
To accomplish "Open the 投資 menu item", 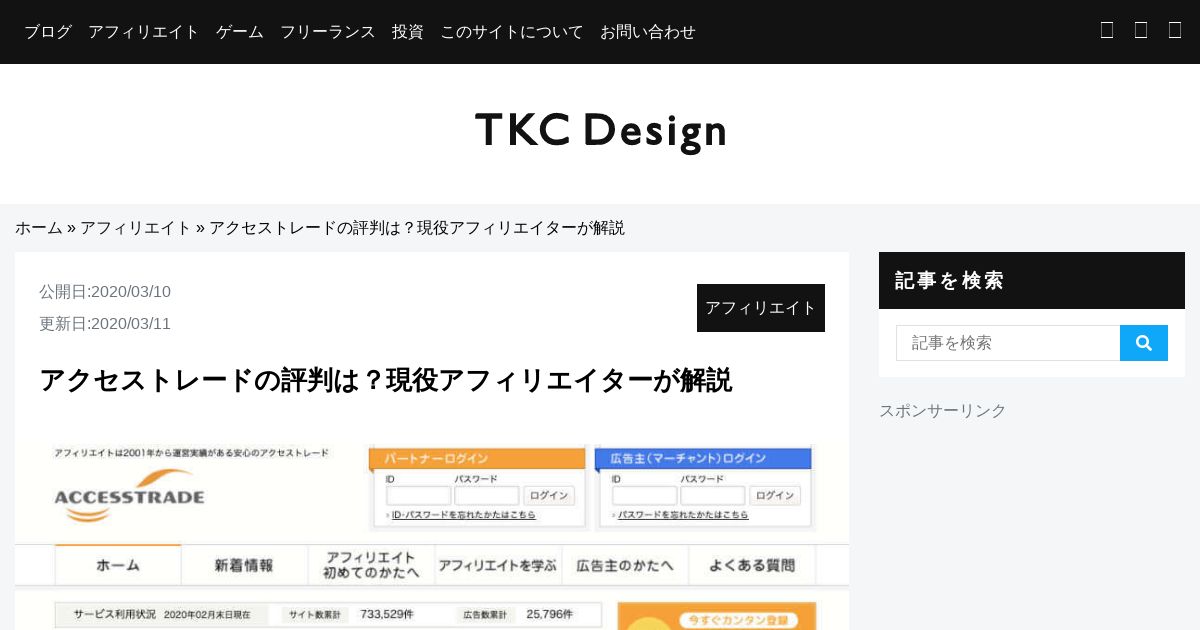I will [408, 32].
